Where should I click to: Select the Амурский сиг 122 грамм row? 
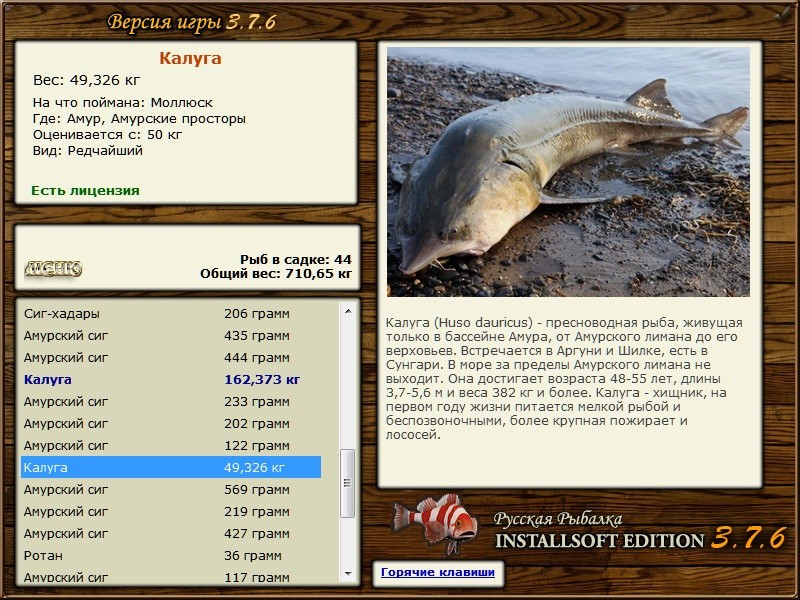pos(171,445)
